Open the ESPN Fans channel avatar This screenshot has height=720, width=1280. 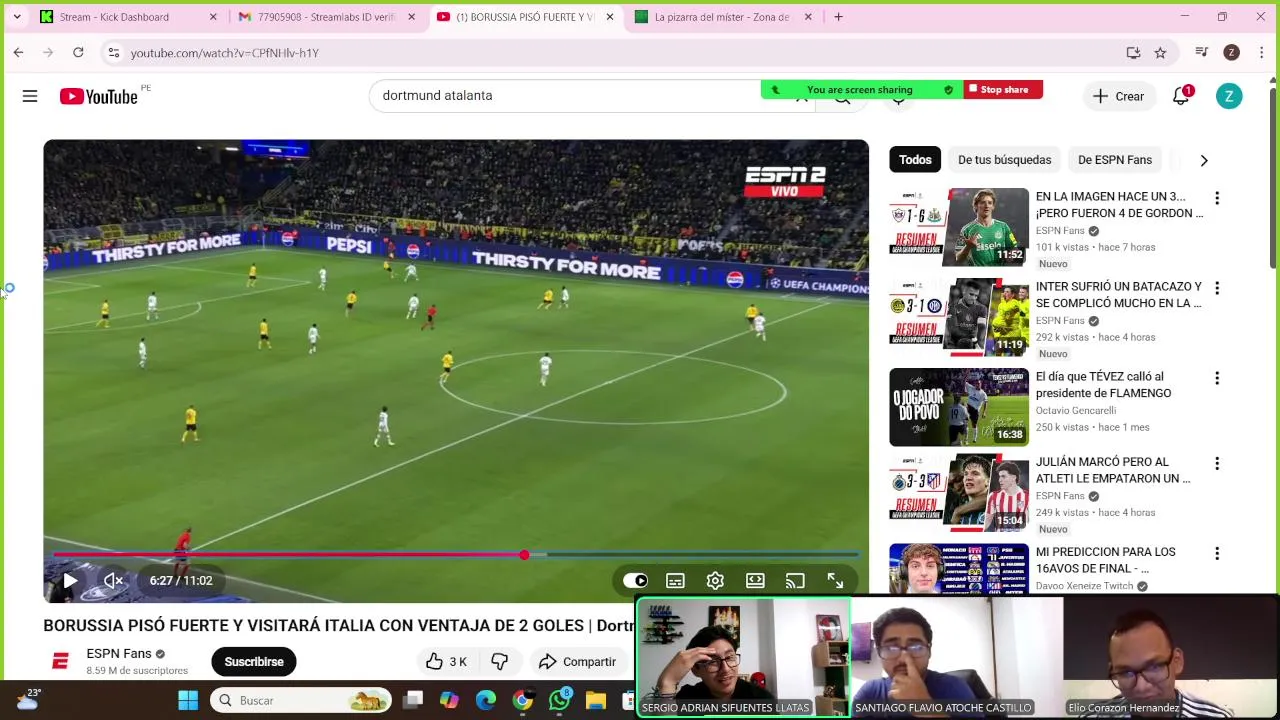(x=60, y=661)
